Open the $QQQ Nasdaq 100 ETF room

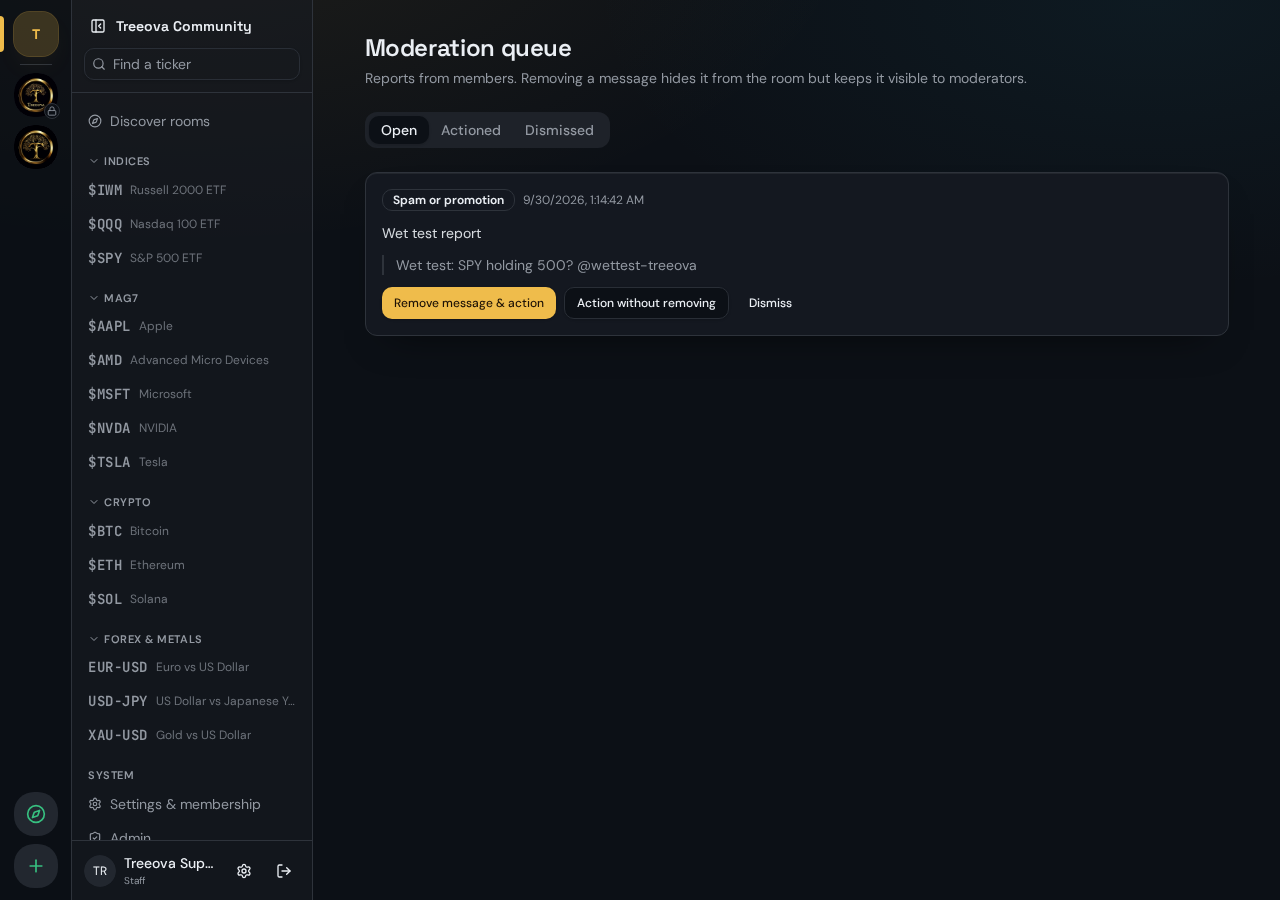(192, 224)
